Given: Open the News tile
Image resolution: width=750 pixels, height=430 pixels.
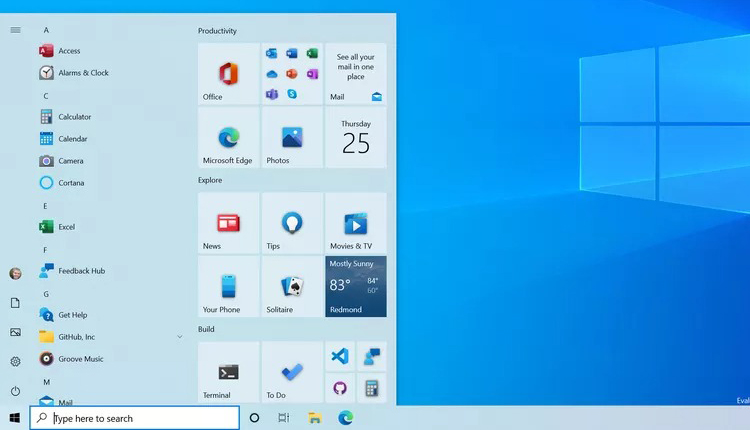Looking at the screenshot, I should (x=229, y=223).
